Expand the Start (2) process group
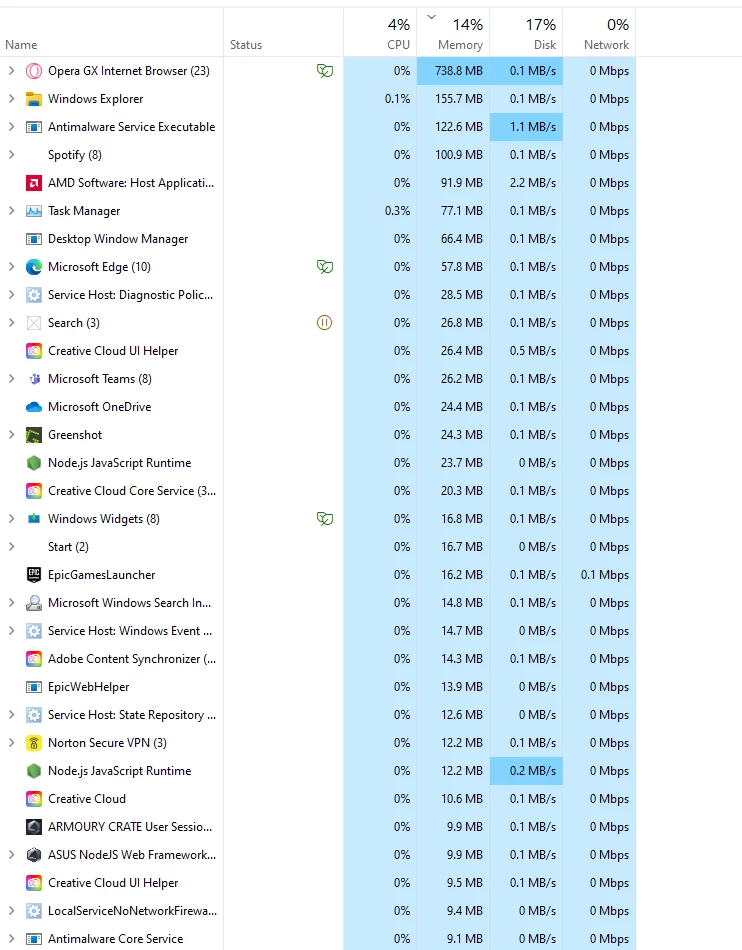This screenshot has width=742, height=950. coord(11,546)
